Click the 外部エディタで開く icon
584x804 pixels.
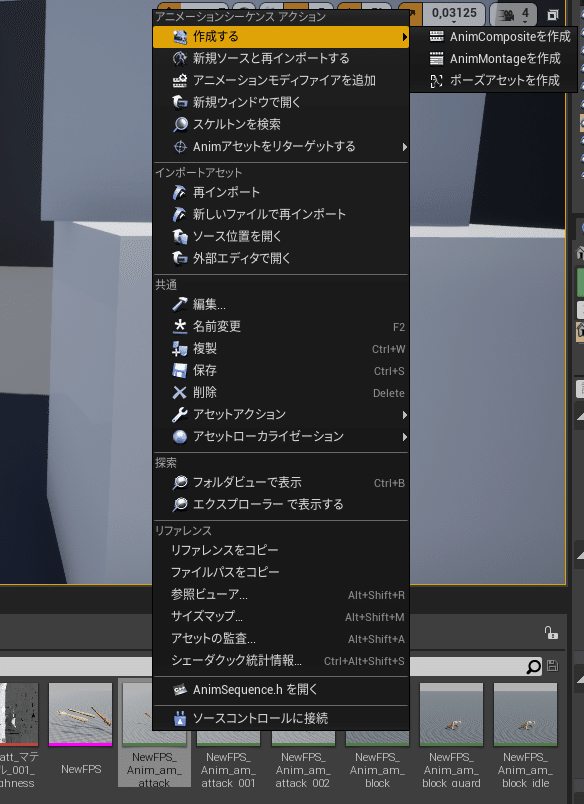179,258
